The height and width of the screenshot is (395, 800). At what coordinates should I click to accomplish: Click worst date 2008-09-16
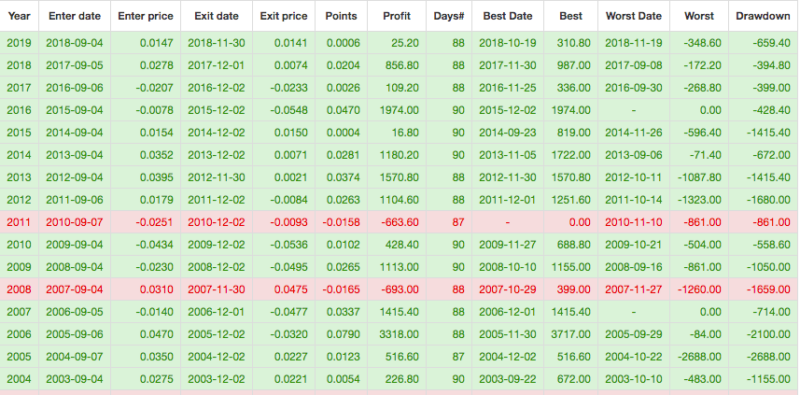(634, 267)
